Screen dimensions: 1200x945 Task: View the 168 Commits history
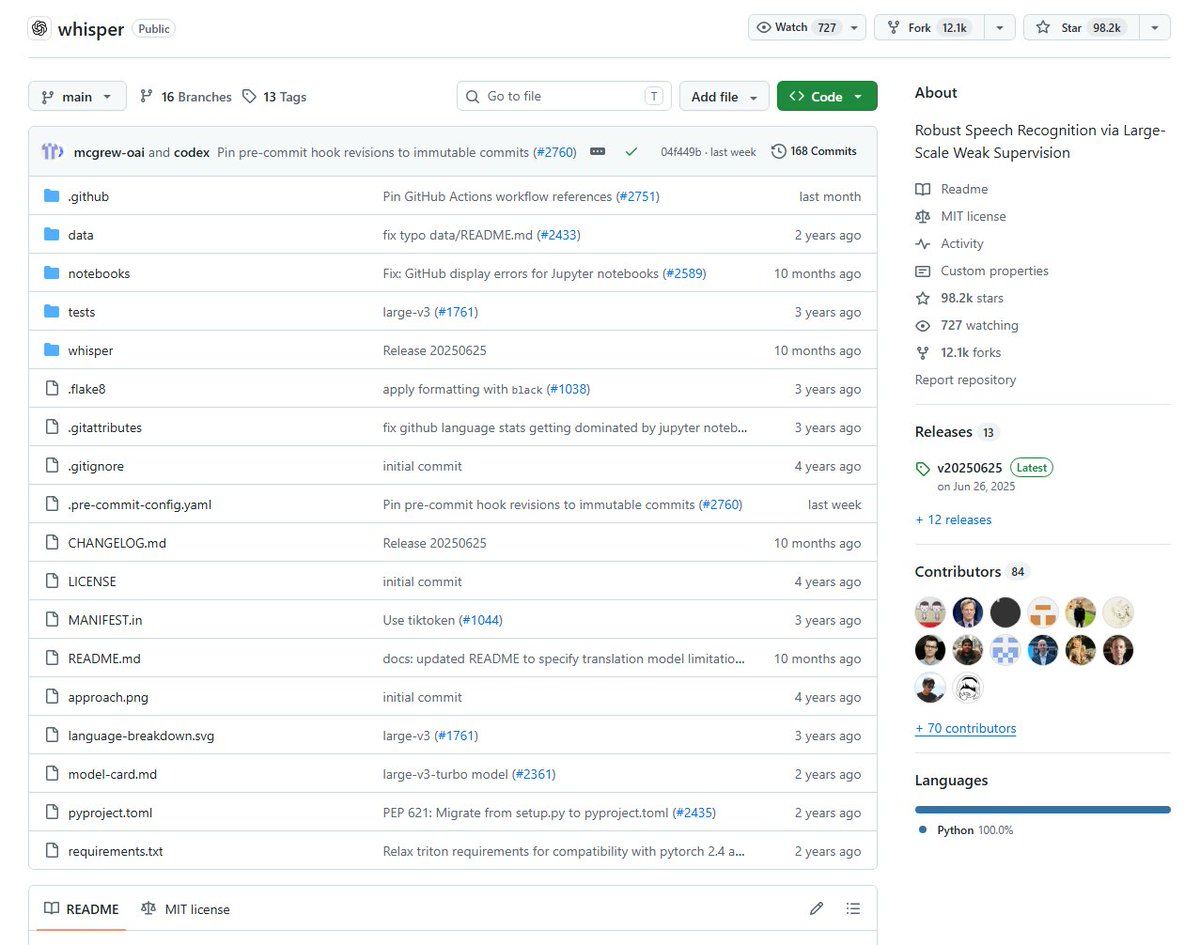pyautogui.click(x=814, y=152)
